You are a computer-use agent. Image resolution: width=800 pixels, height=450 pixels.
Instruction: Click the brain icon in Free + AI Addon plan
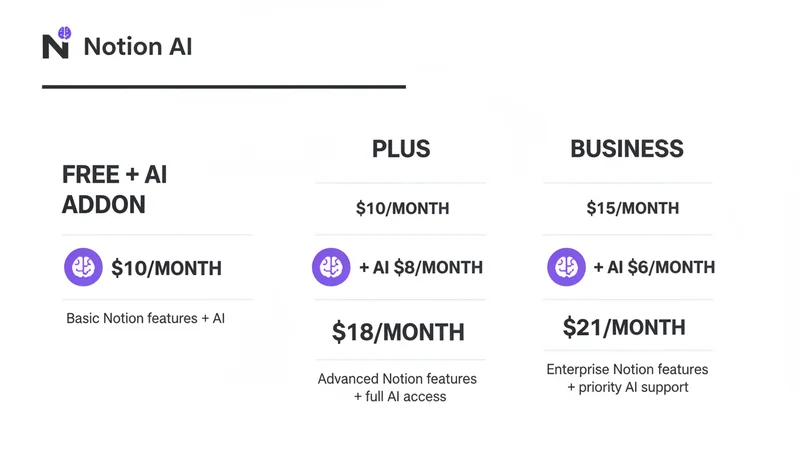pos(83,267)
